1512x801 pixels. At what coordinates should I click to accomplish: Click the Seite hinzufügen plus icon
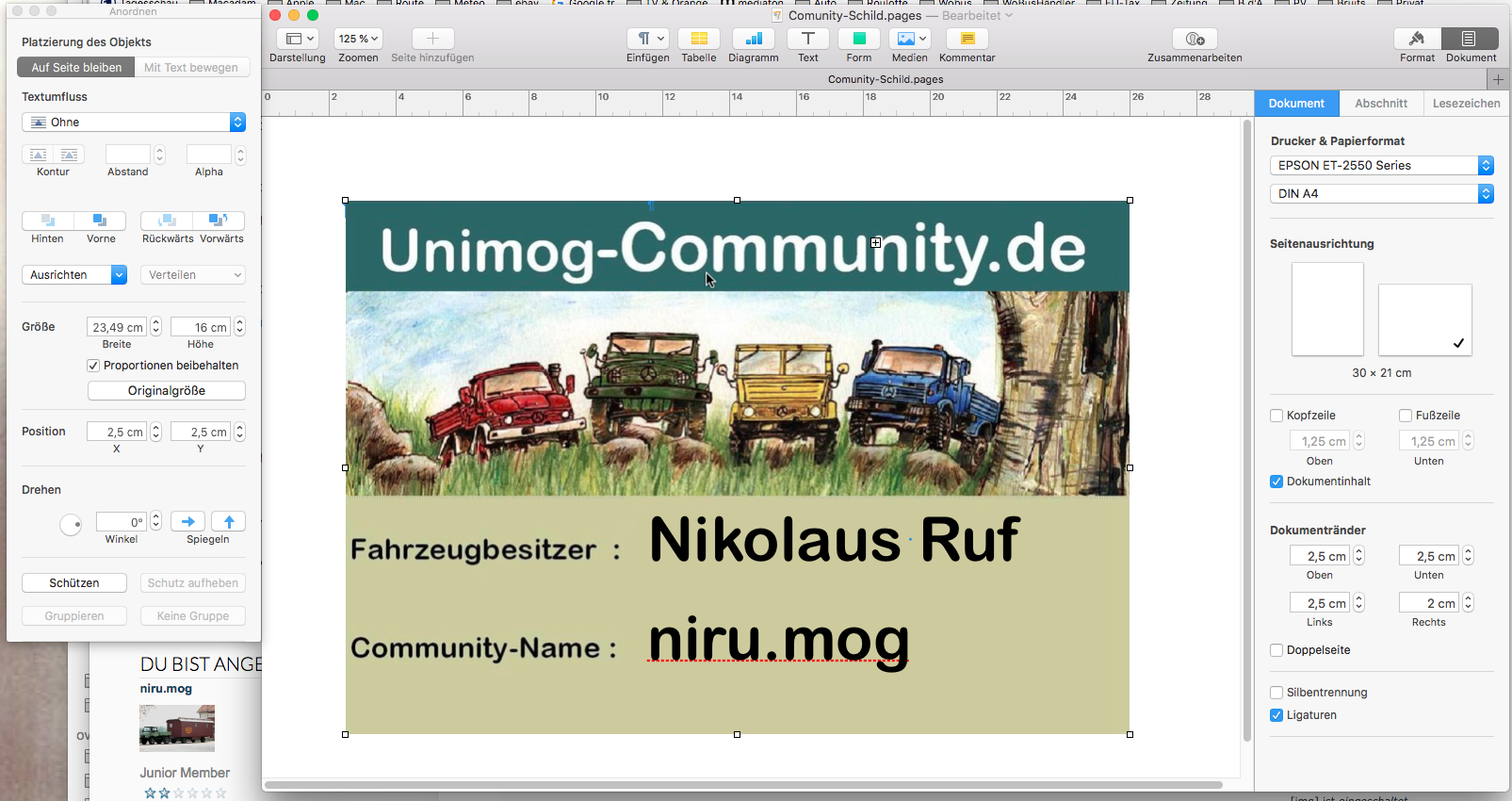coord(433,39)
